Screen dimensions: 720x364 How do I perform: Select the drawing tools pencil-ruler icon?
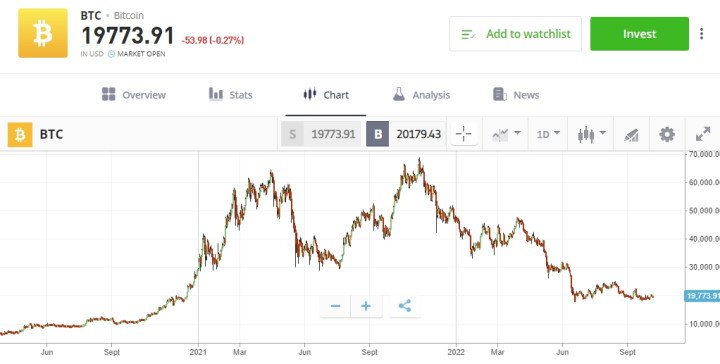pyautogui.click(x=631, y=134)
